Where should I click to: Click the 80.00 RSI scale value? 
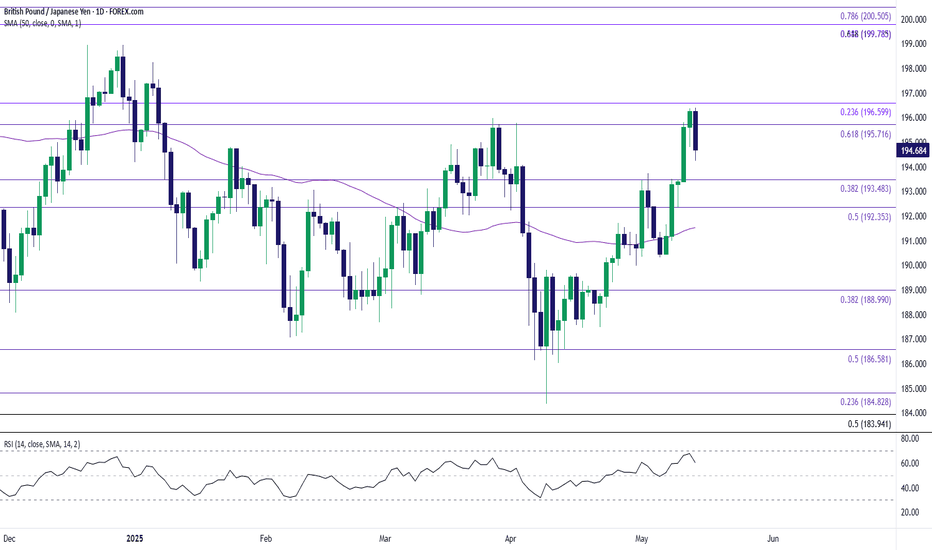coord(910,439)
